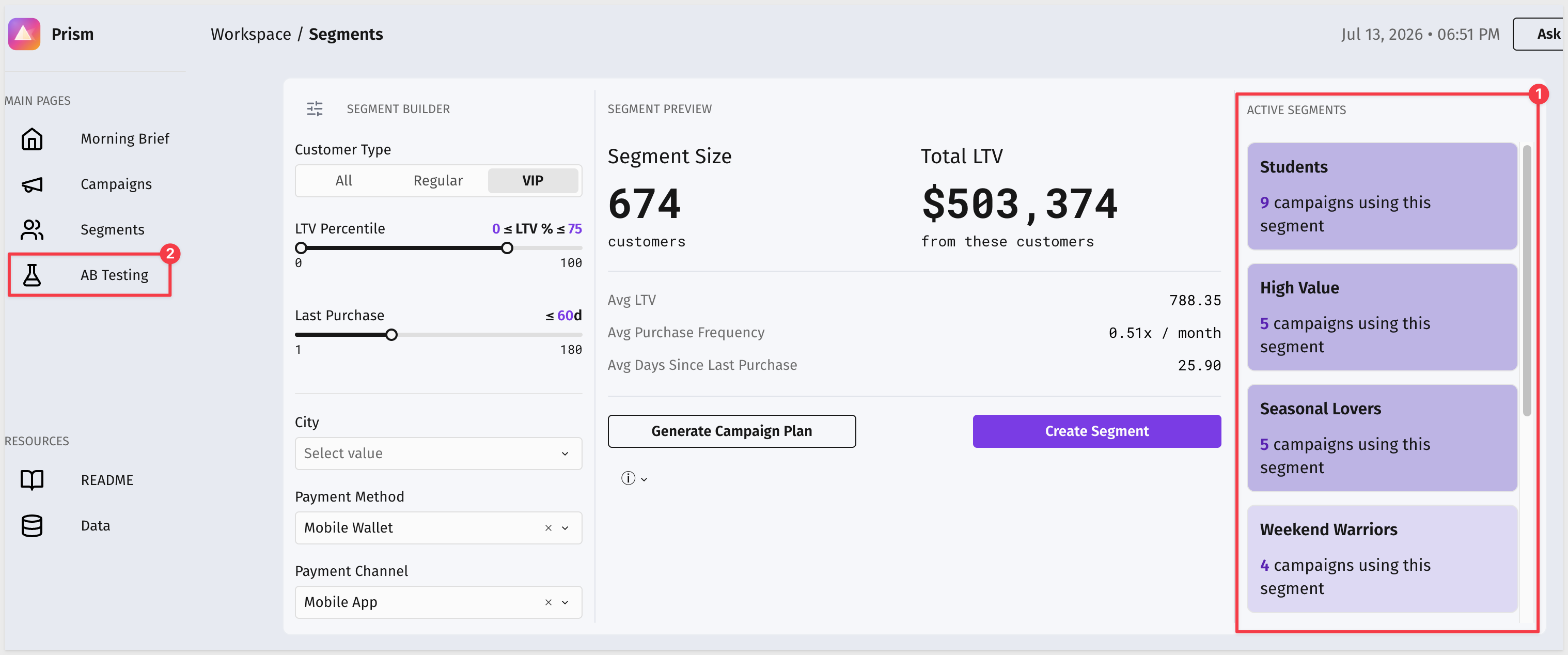The height and width of the screenshot is (655, 1568).
Task: Click the Data database icon
Action: [x=32, y=526]
